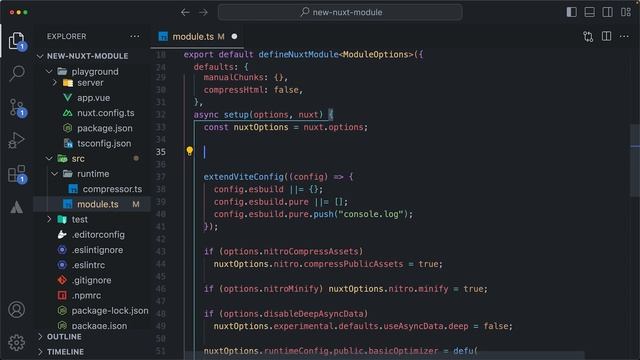Open the Accounts menu
This screenshot has width=640, height=360.
coord(17,310)
